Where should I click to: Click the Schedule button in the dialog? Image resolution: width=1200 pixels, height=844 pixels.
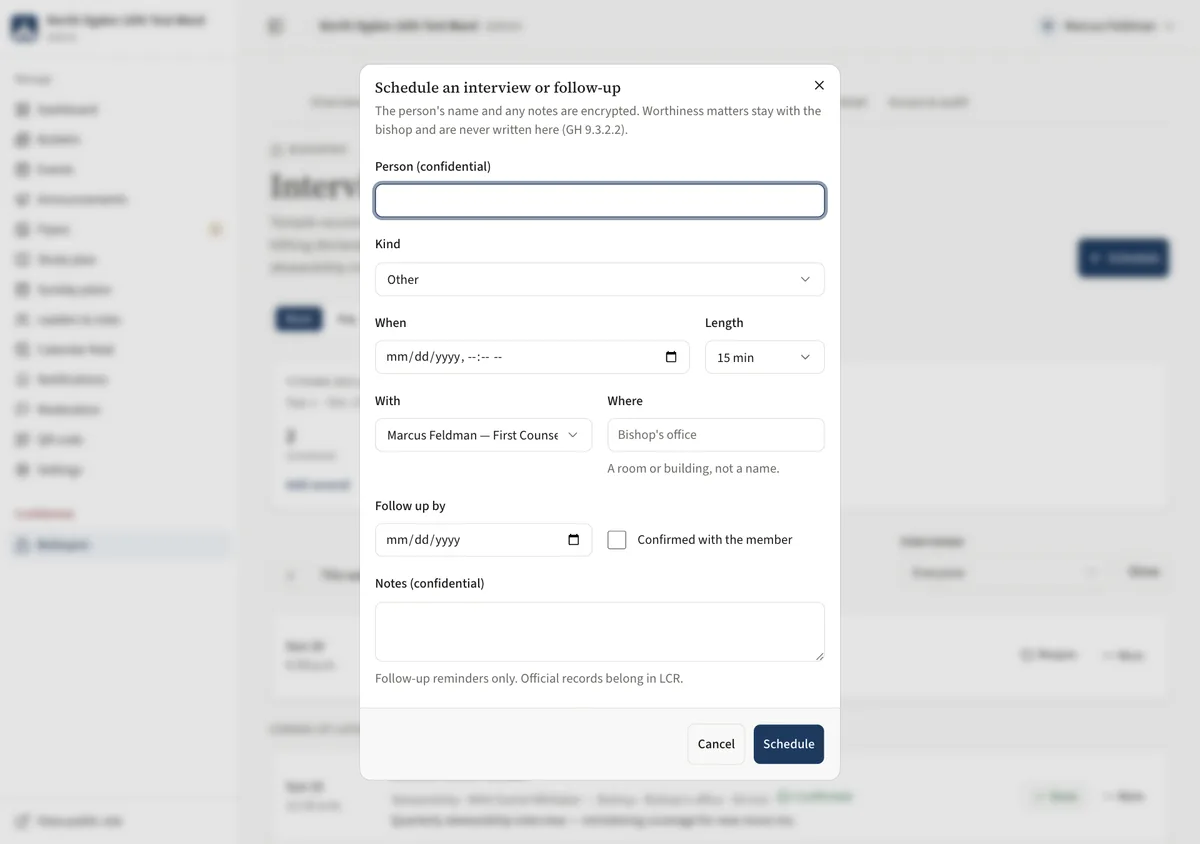click(x=789, y=744)
